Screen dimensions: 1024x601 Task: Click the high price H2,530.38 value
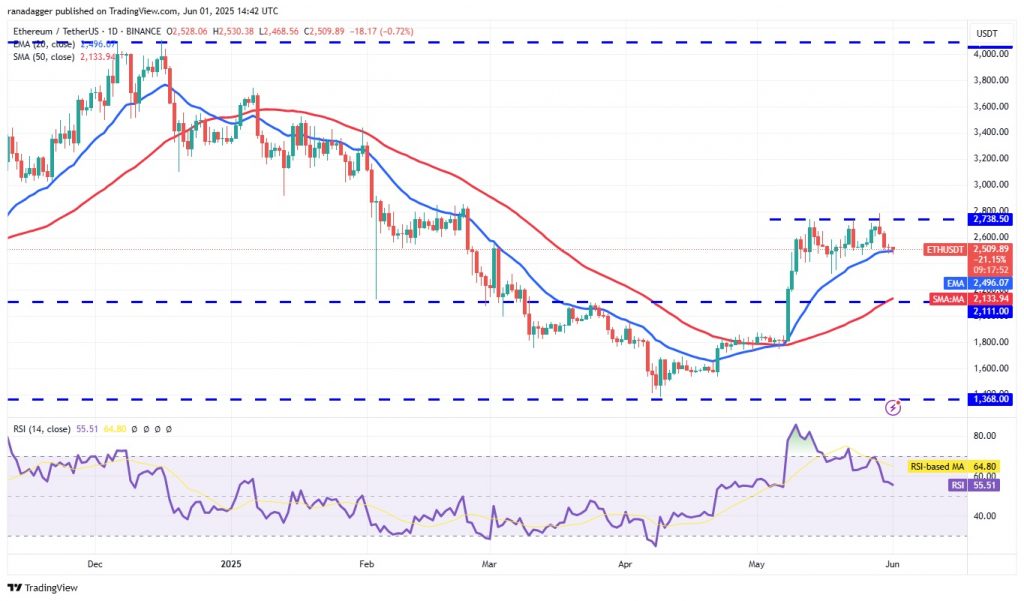(x=233, y=31)
